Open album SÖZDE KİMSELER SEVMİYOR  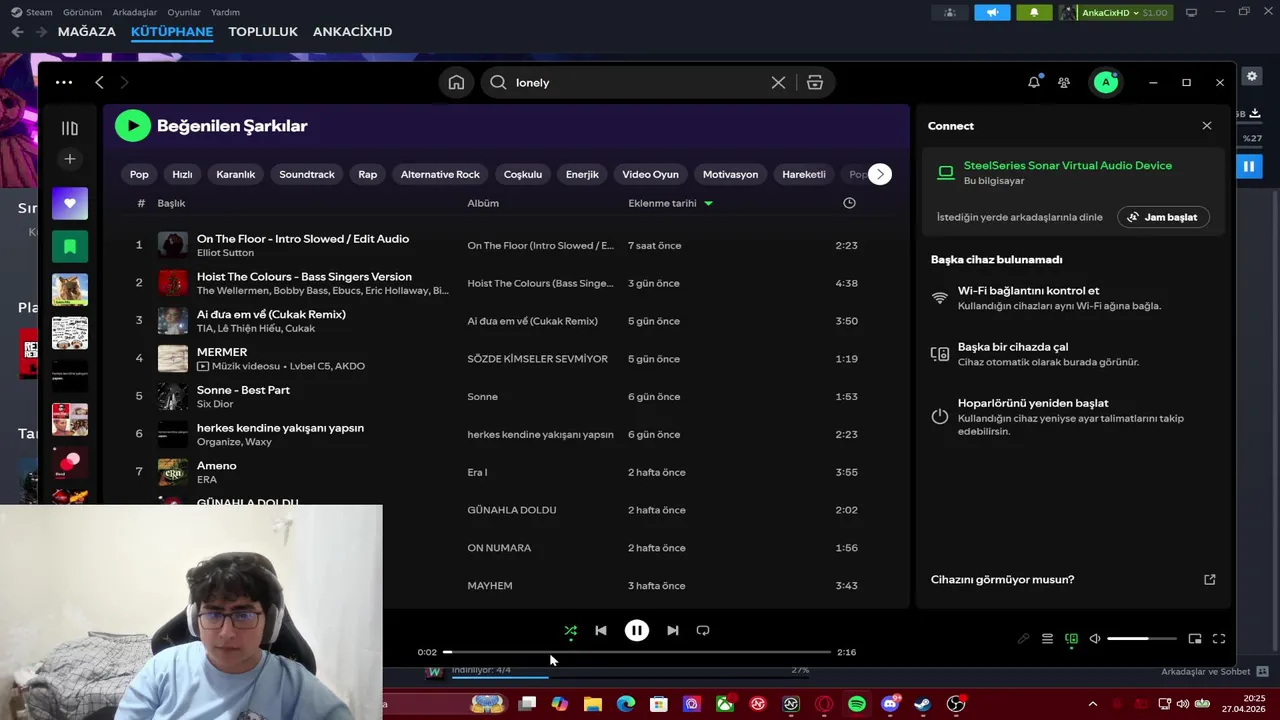coord(537,359)
